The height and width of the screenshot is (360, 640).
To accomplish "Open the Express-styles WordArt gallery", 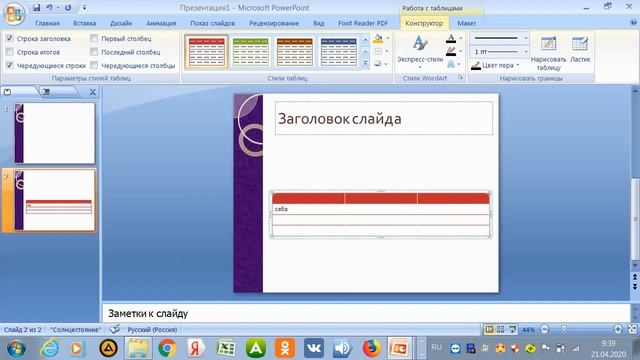I will coord(420,52).
